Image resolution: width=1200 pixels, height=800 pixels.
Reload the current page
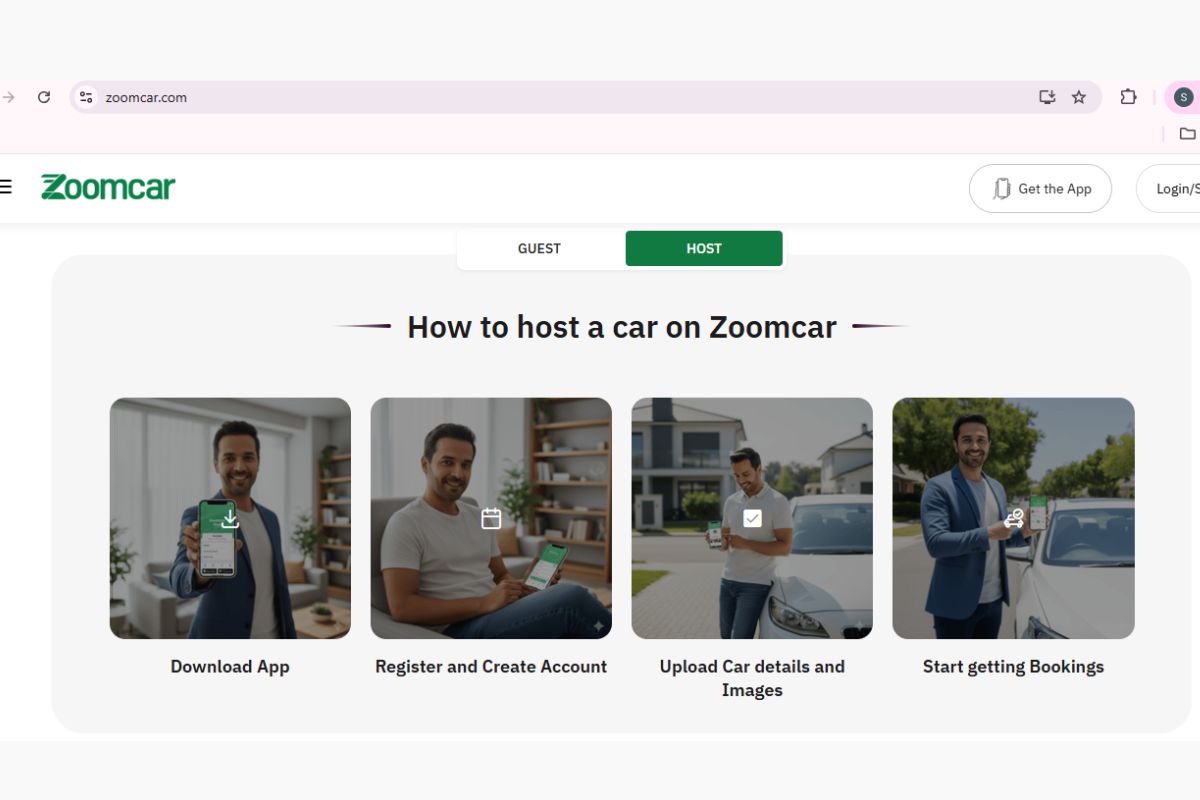tap(42, 97)
